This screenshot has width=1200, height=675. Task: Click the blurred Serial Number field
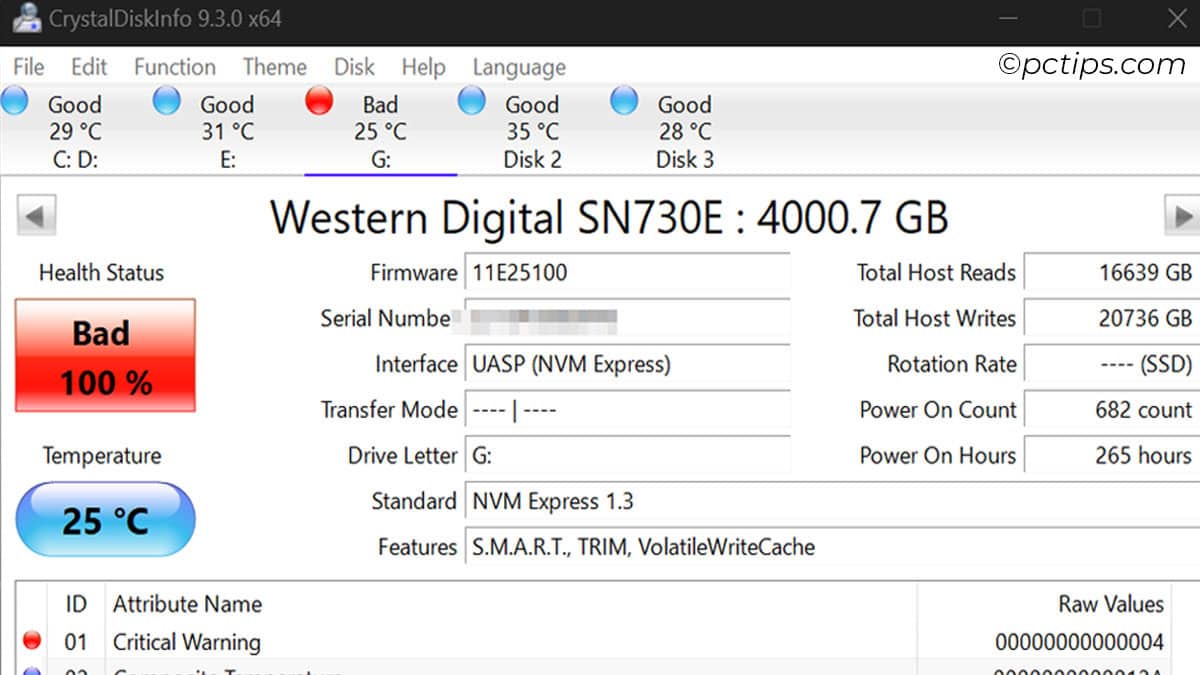coord(560,318)
